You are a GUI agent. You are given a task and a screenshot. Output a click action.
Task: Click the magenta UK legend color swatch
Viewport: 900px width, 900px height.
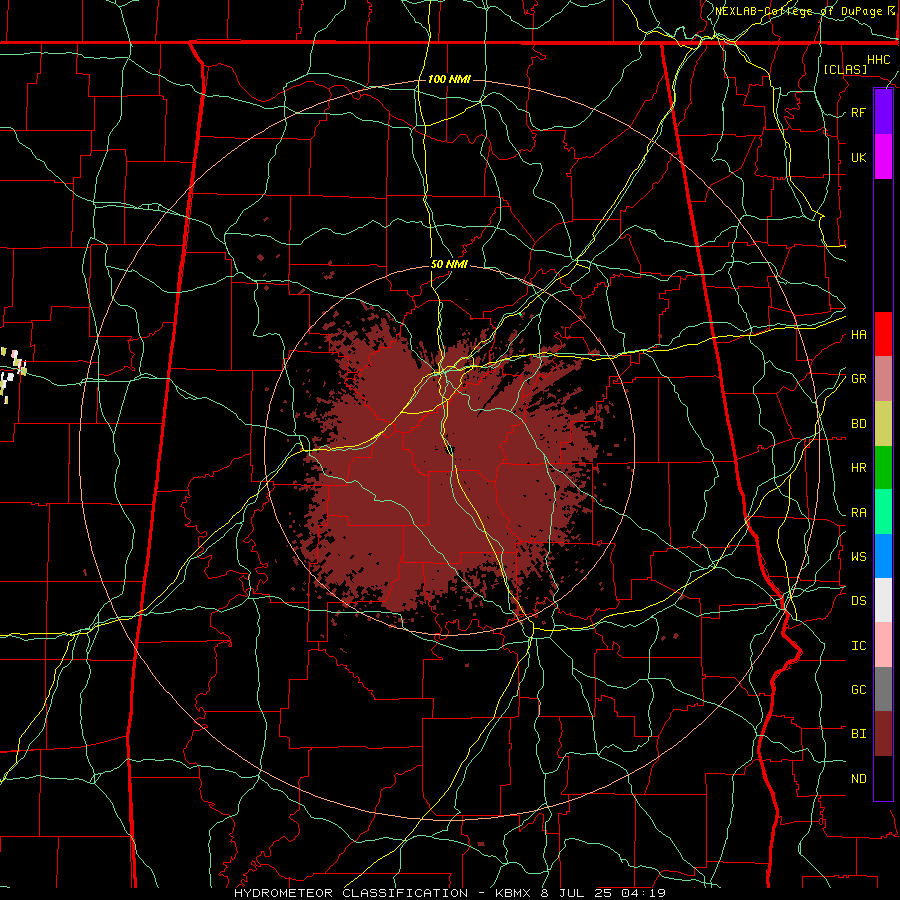[x=883, y=157]
